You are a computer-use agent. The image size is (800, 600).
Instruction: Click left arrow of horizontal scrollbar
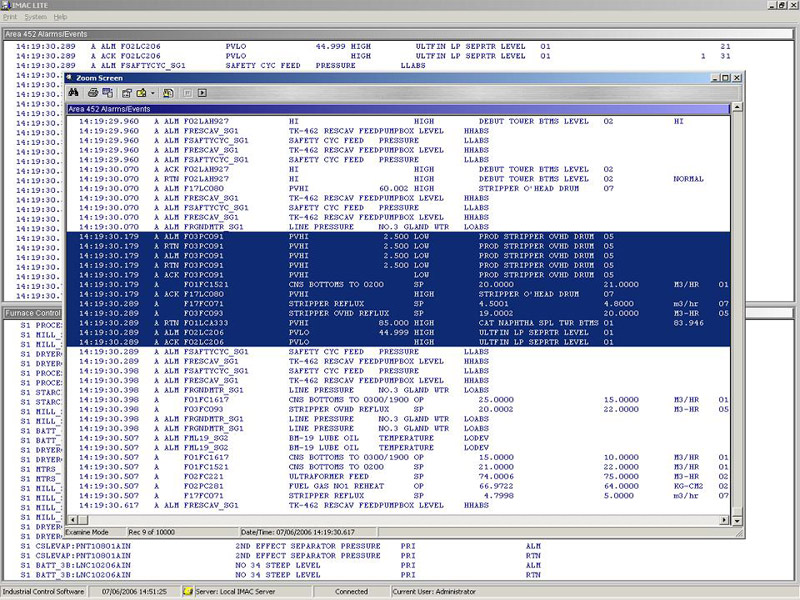[x=72, y=520]
